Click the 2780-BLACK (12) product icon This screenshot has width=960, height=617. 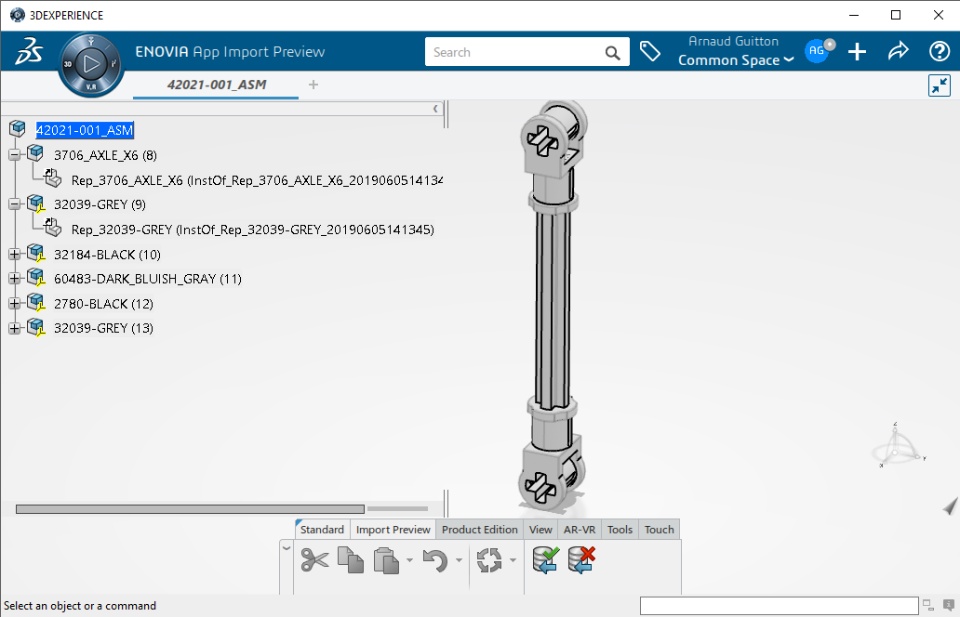(x=36, y=302)
